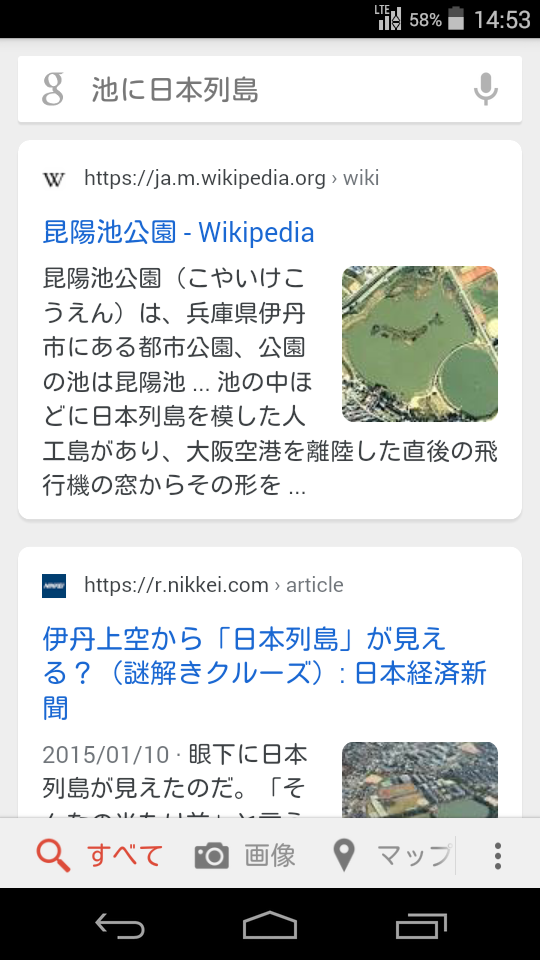Tap the red magnifier search icon
Viewport: 540px width, 960px height.
click(x=53, y=855)
